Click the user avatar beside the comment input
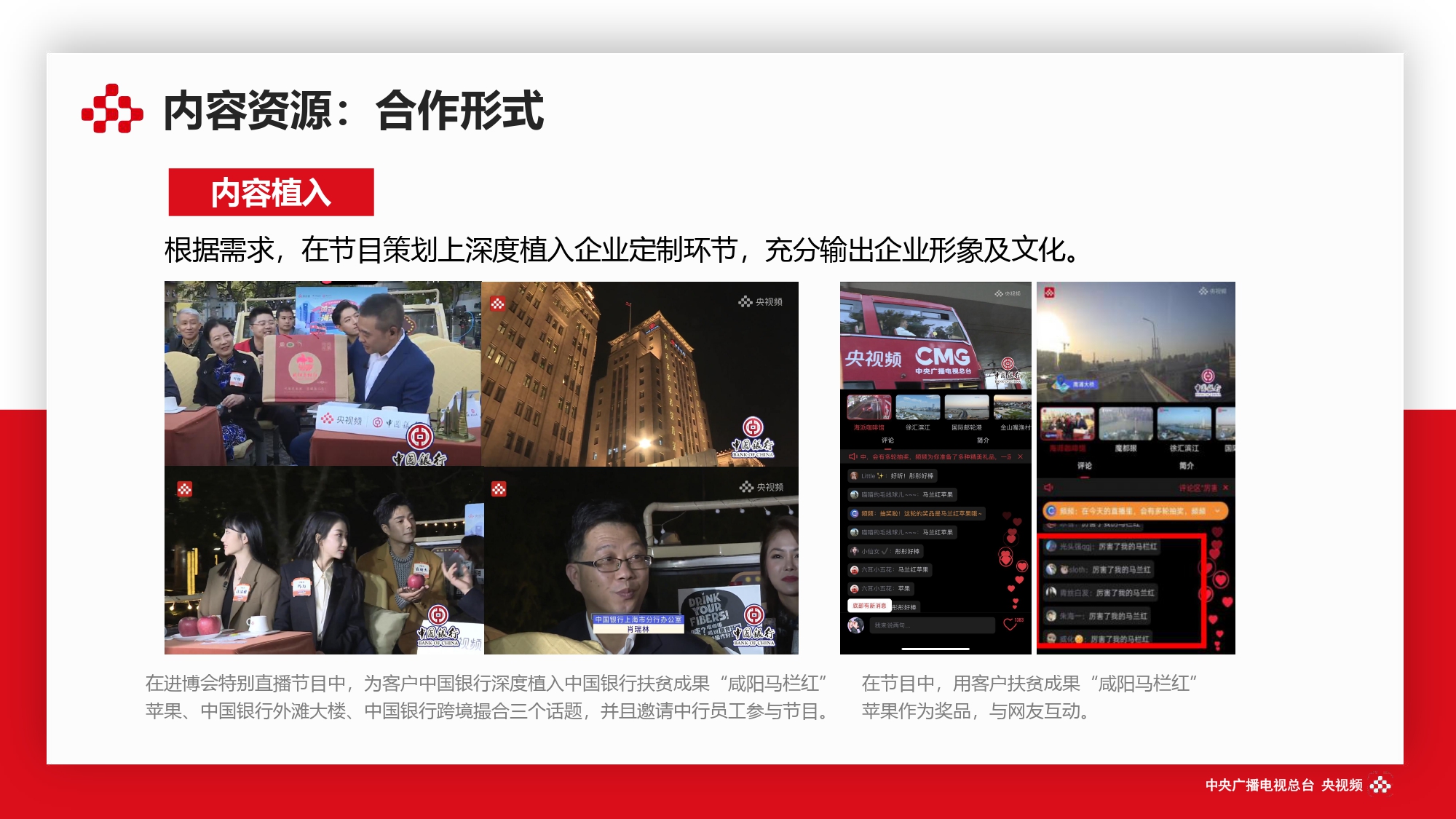1456x819 pixels. coord(856,625)
